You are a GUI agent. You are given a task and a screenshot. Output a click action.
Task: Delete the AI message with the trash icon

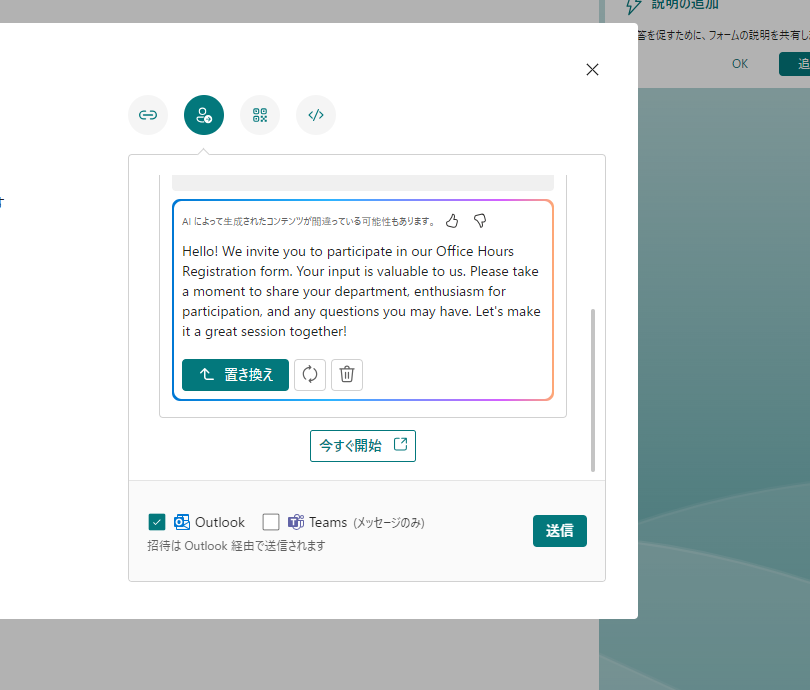[x=346, y=374]
